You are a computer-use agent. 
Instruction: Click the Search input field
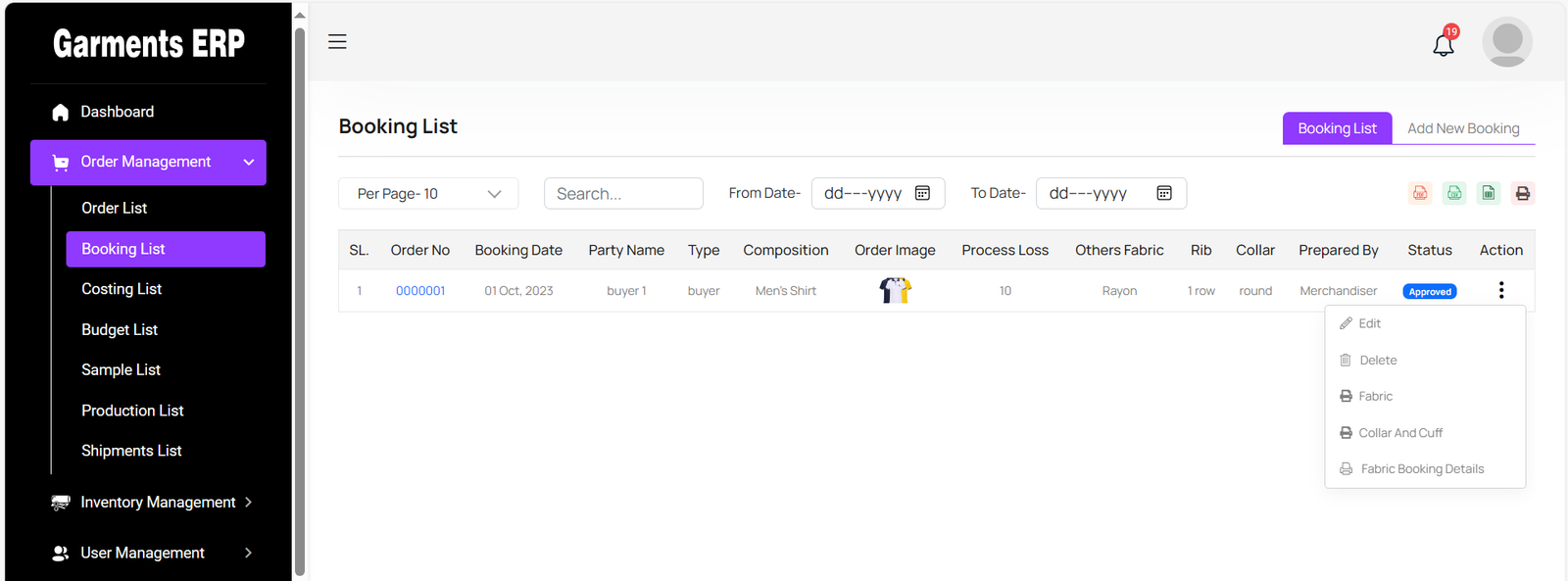click(623, 194)
